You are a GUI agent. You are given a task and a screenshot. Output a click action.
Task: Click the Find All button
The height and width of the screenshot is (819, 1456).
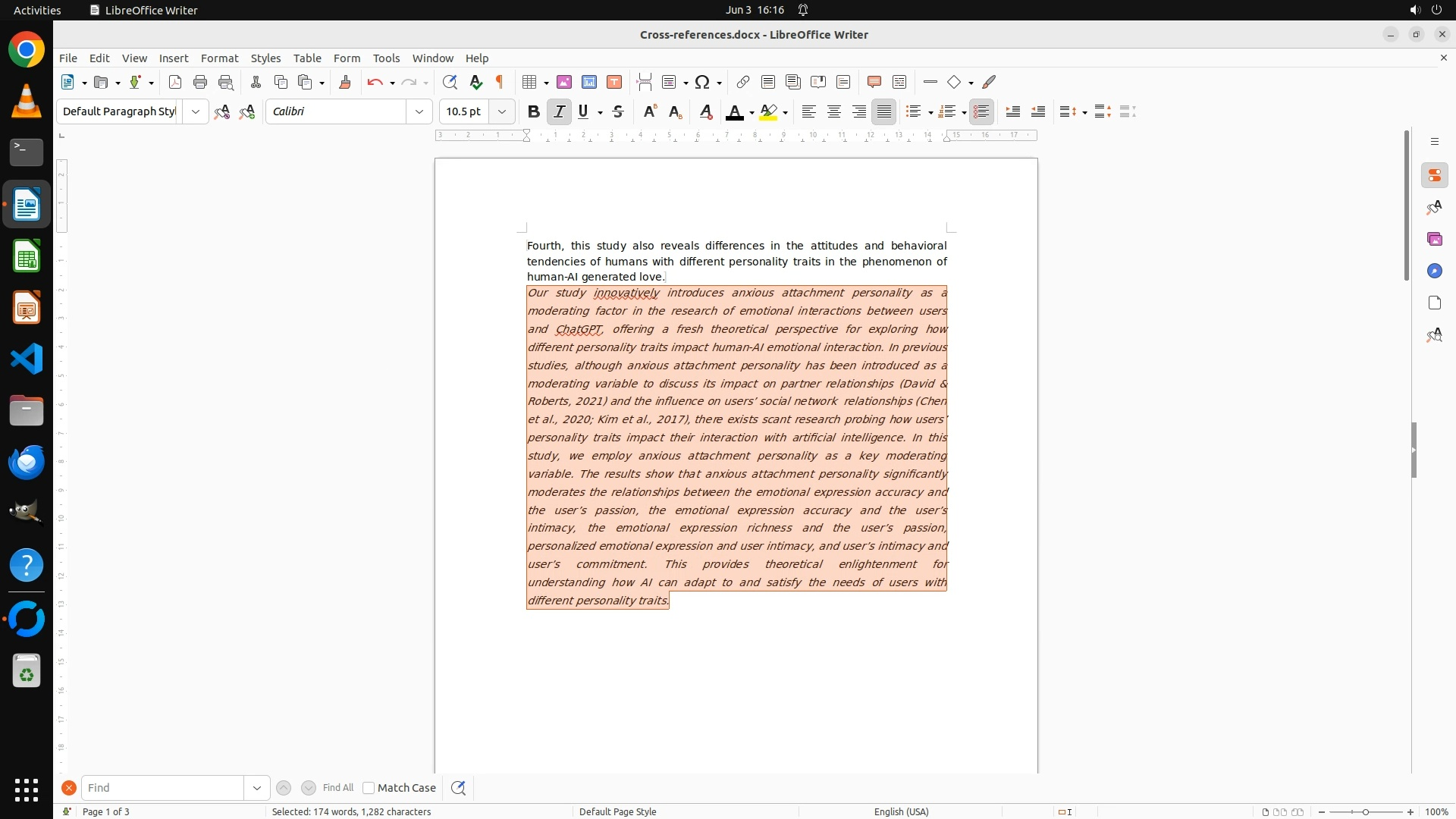pos(337,788)
